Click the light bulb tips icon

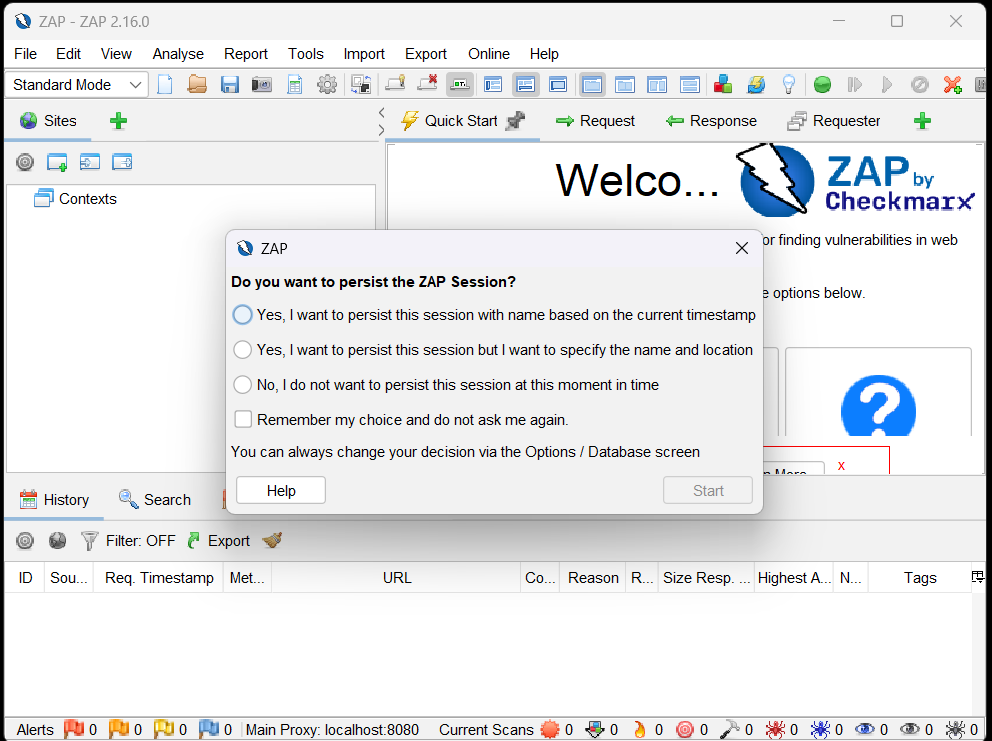tap(788, 84)
